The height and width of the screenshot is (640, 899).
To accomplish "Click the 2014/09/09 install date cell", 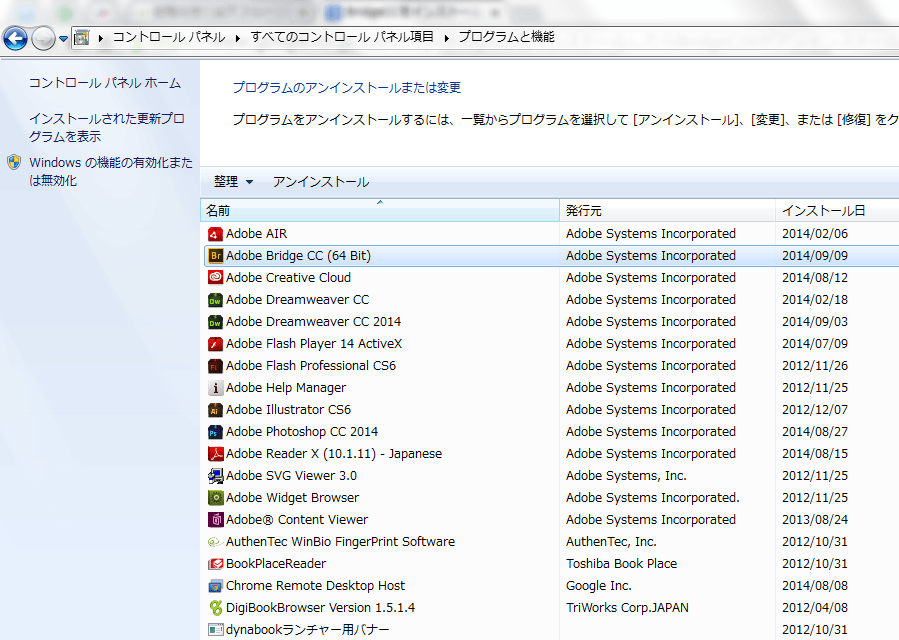I will pos(815,256).
